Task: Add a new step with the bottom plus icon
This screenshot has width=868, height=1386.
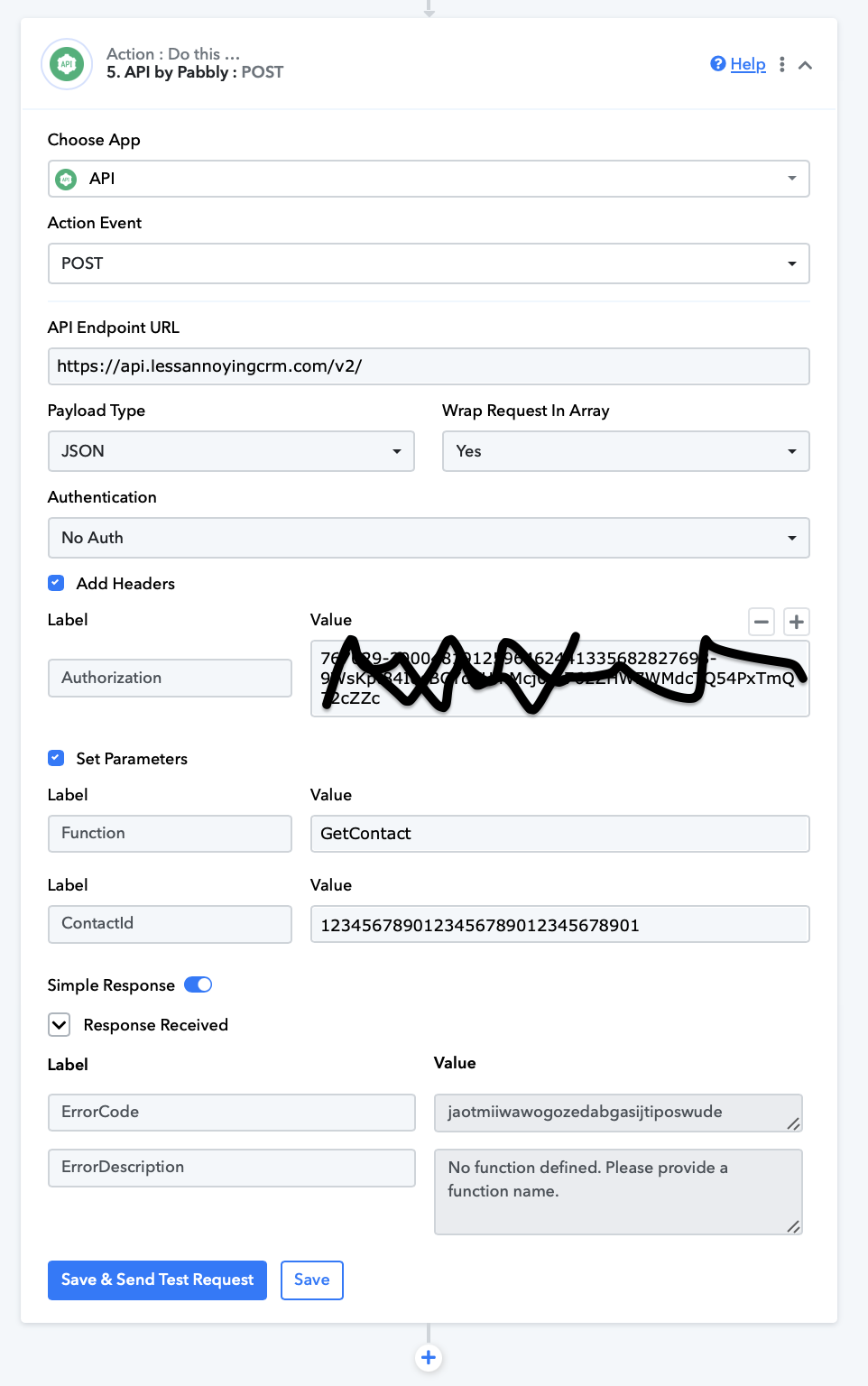Action: pos(429,1357)
